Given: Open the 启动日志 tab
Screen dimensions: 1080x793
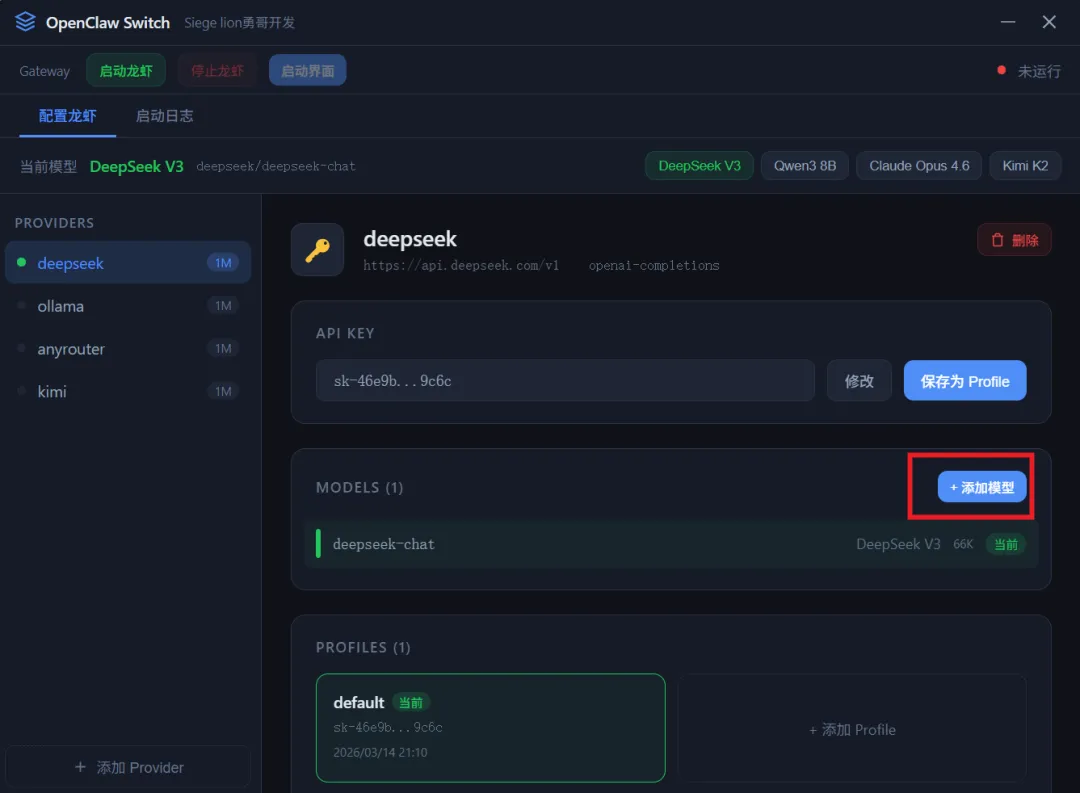Looking at the screenshot, I should (164, 116).
